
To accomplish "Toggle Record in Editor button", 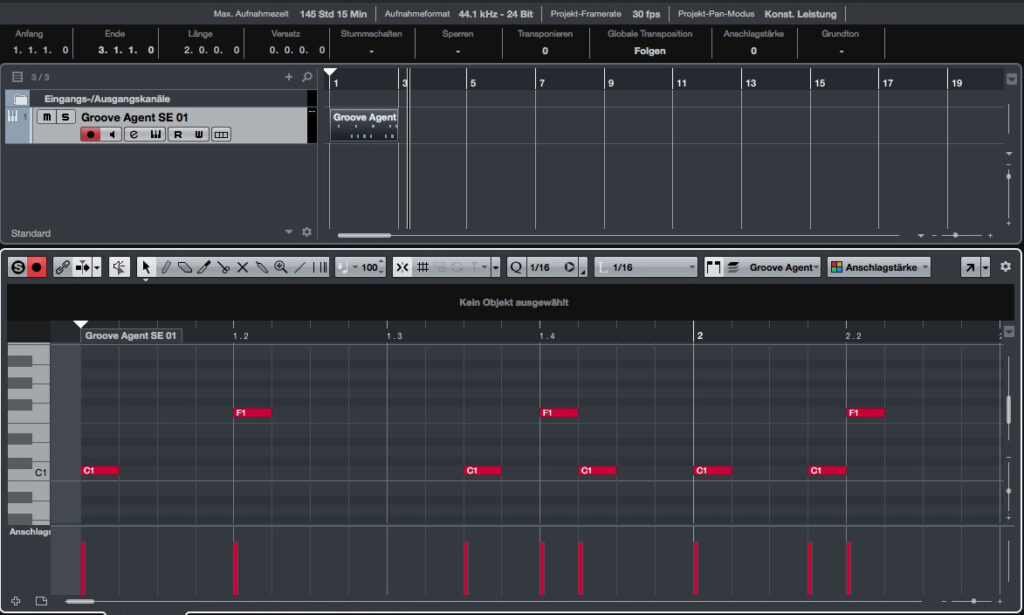I will [x=37, y=267].
